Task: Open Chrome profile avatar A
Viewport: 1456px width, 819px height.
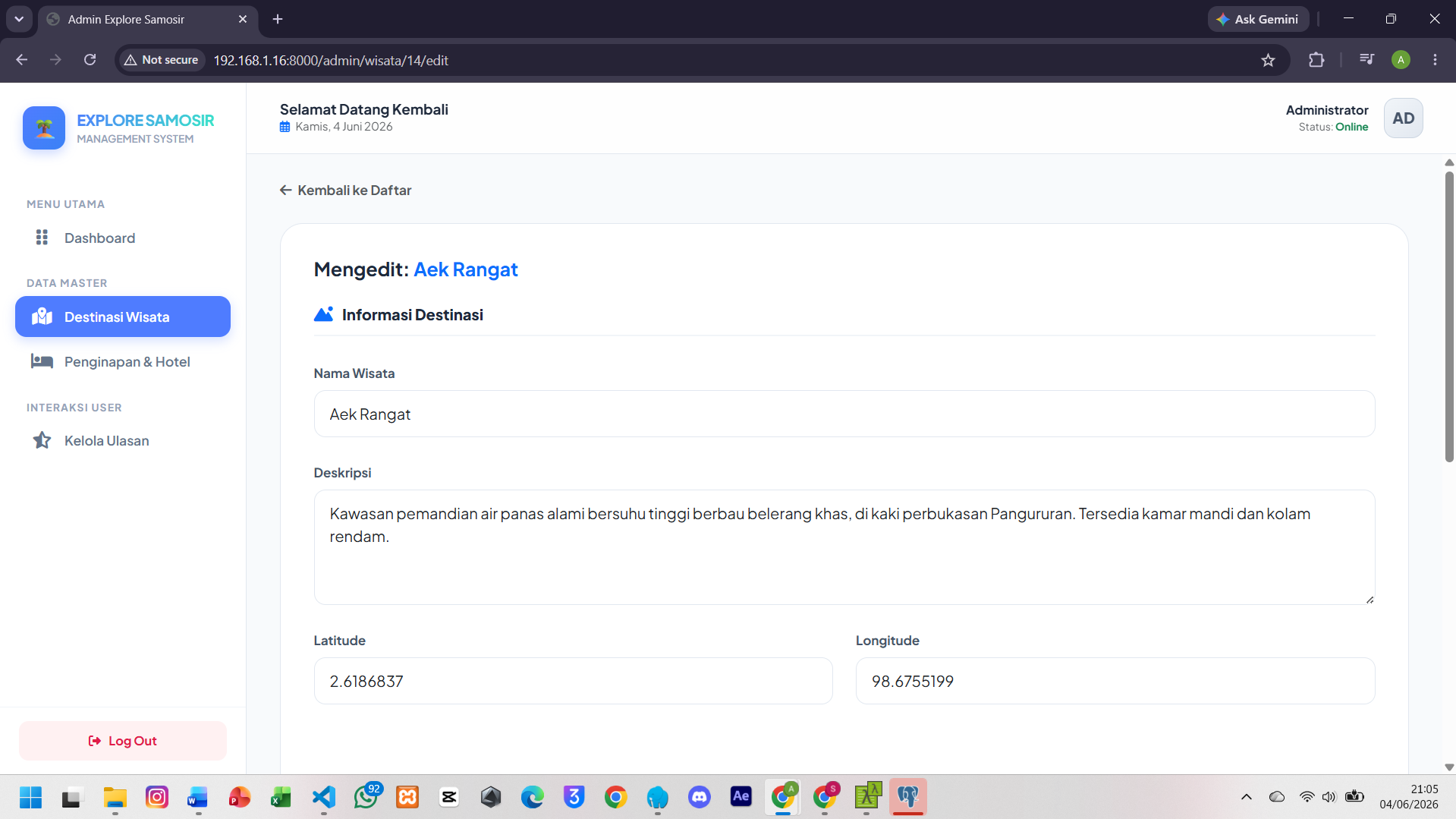Action: pos(1401,60)
